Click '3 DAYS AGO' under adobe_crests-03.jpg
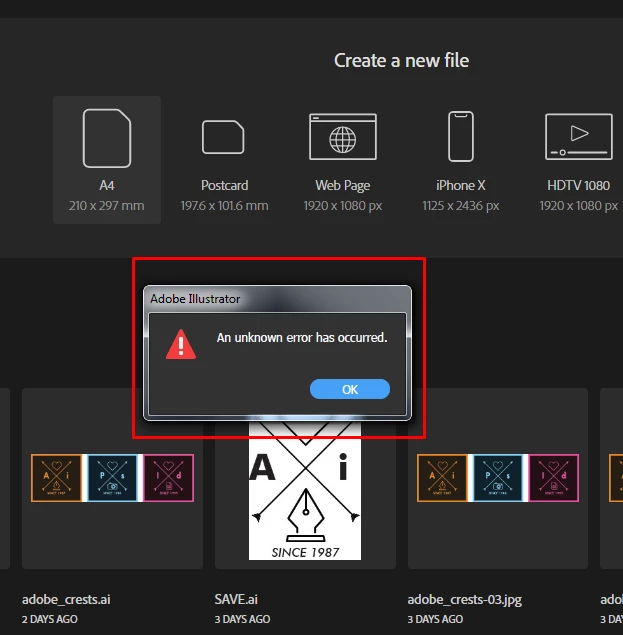Viewport: 623px width, 635px height. [435, 619]
